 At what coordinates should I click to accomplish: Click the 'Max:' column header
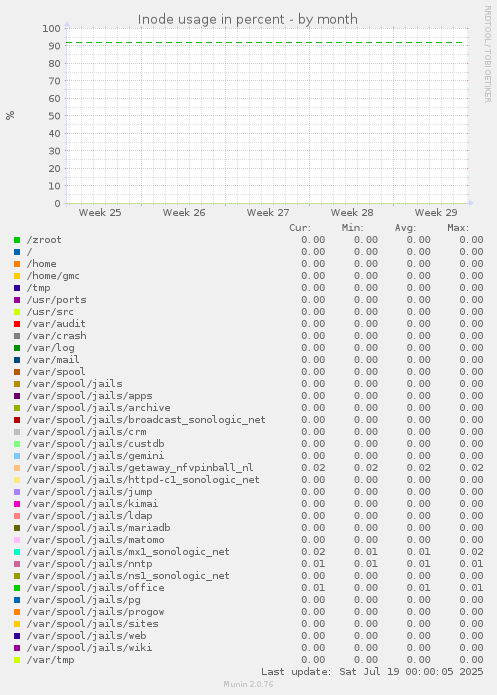tap(458, 228)
